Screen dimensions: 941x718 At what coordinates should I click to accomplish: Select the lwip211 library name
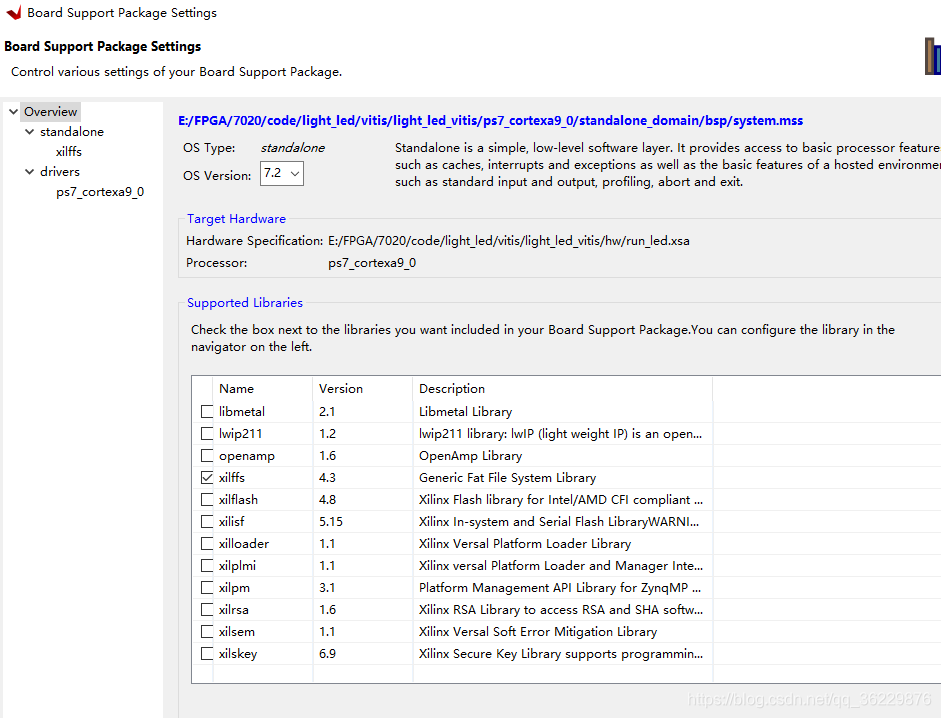click(241, 433)
